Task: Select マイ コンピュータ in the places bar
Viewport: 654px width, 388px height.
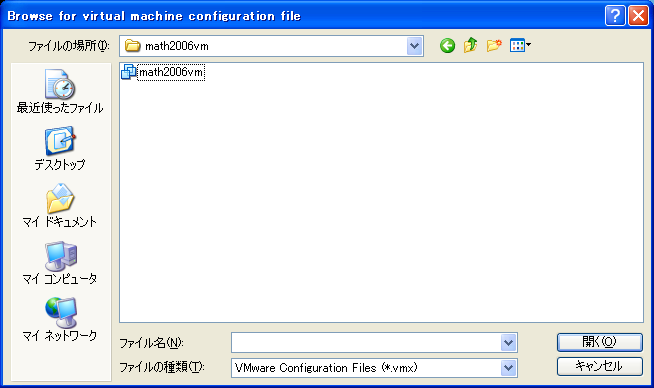Action: pos(60,262)
